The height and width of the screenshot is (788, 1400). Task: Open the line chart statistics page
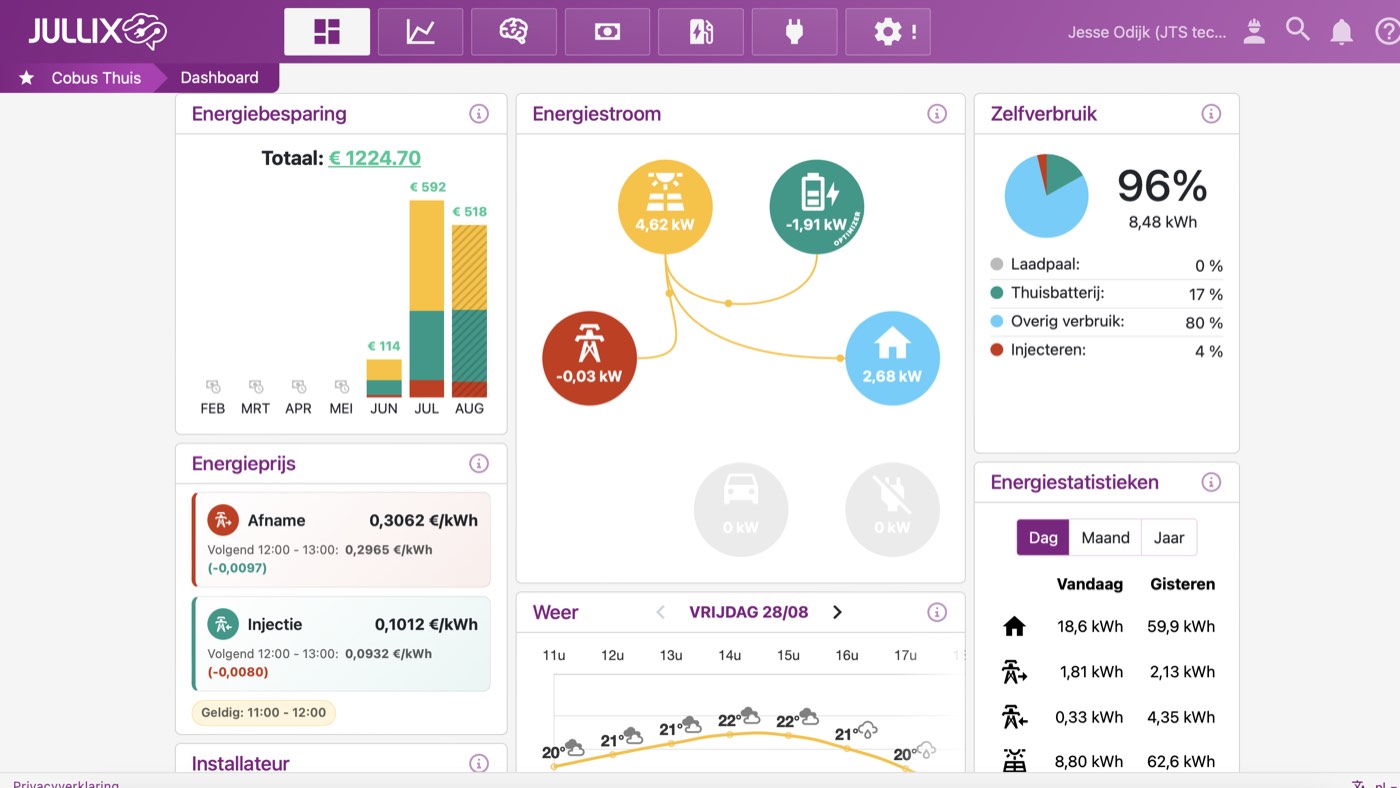coord(420,32)
